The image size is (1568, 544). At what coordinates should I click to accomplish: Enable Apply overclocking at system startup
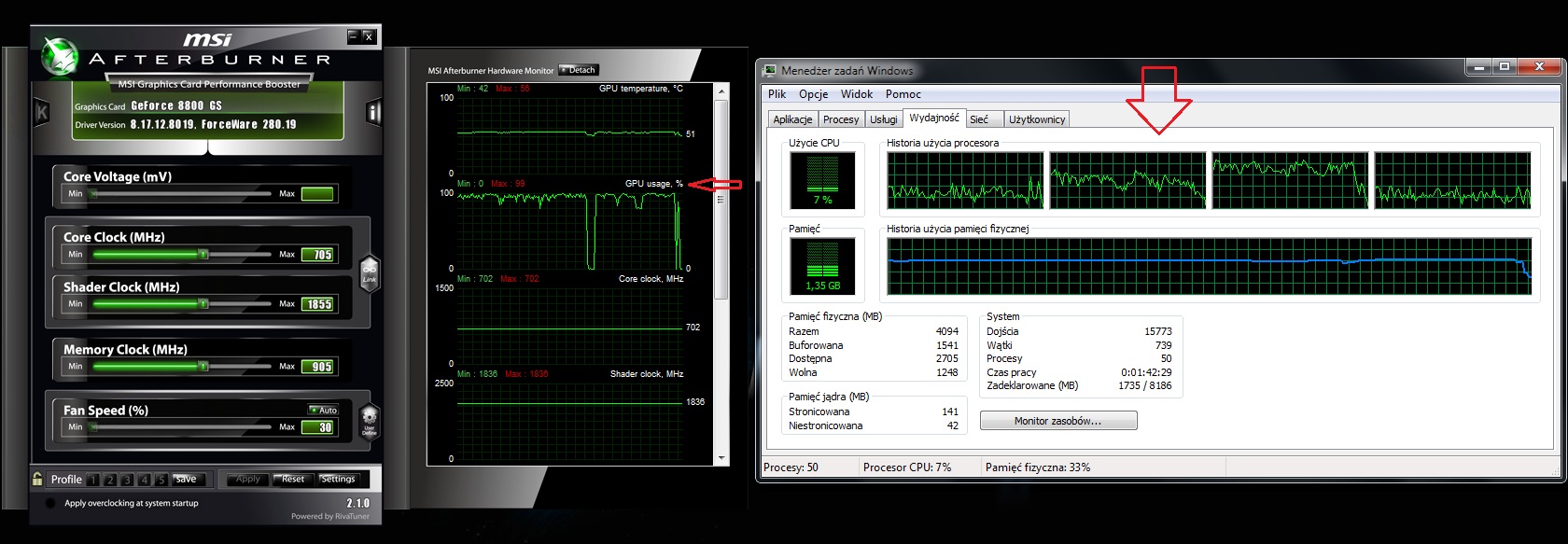(x=50, y=503)
